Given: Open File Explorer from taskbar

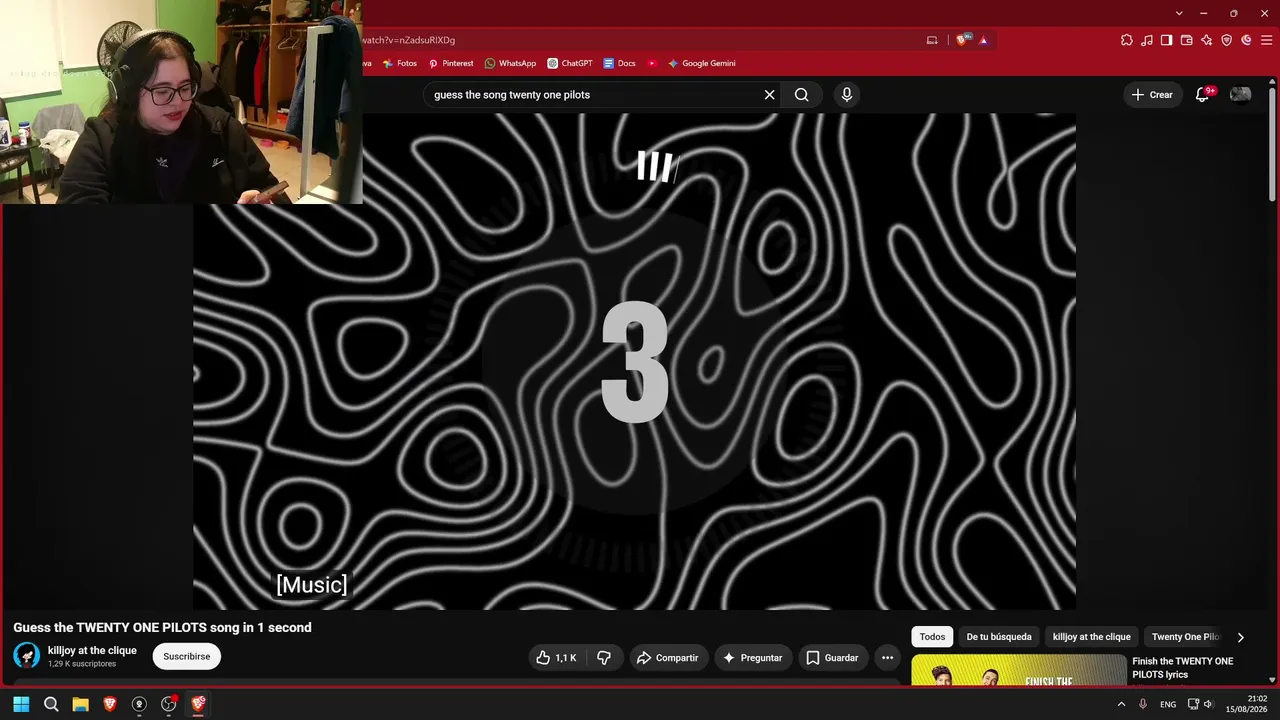Looking at the screenshot, I should point(80,704).
